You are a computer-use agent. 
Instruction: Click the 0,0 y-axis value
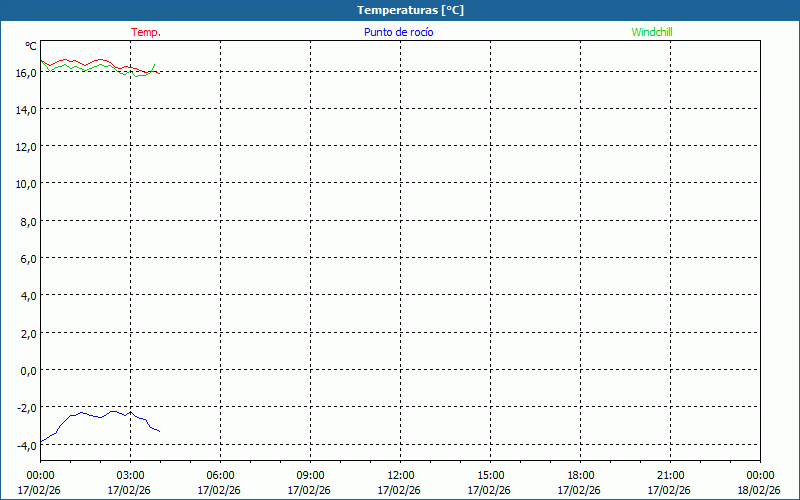(28, 371)
